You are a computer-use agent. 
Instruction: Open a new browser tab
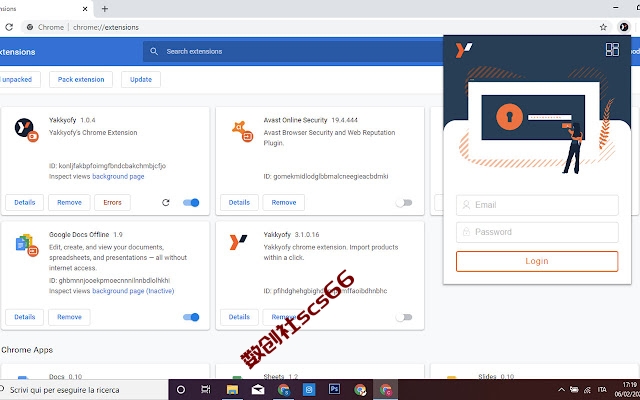tap(104, 9)
